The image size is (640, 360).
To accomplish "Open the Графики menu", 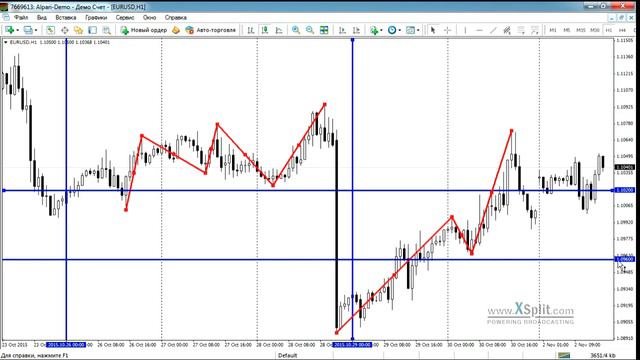I will pyautogui.click(x=96, y=18).
